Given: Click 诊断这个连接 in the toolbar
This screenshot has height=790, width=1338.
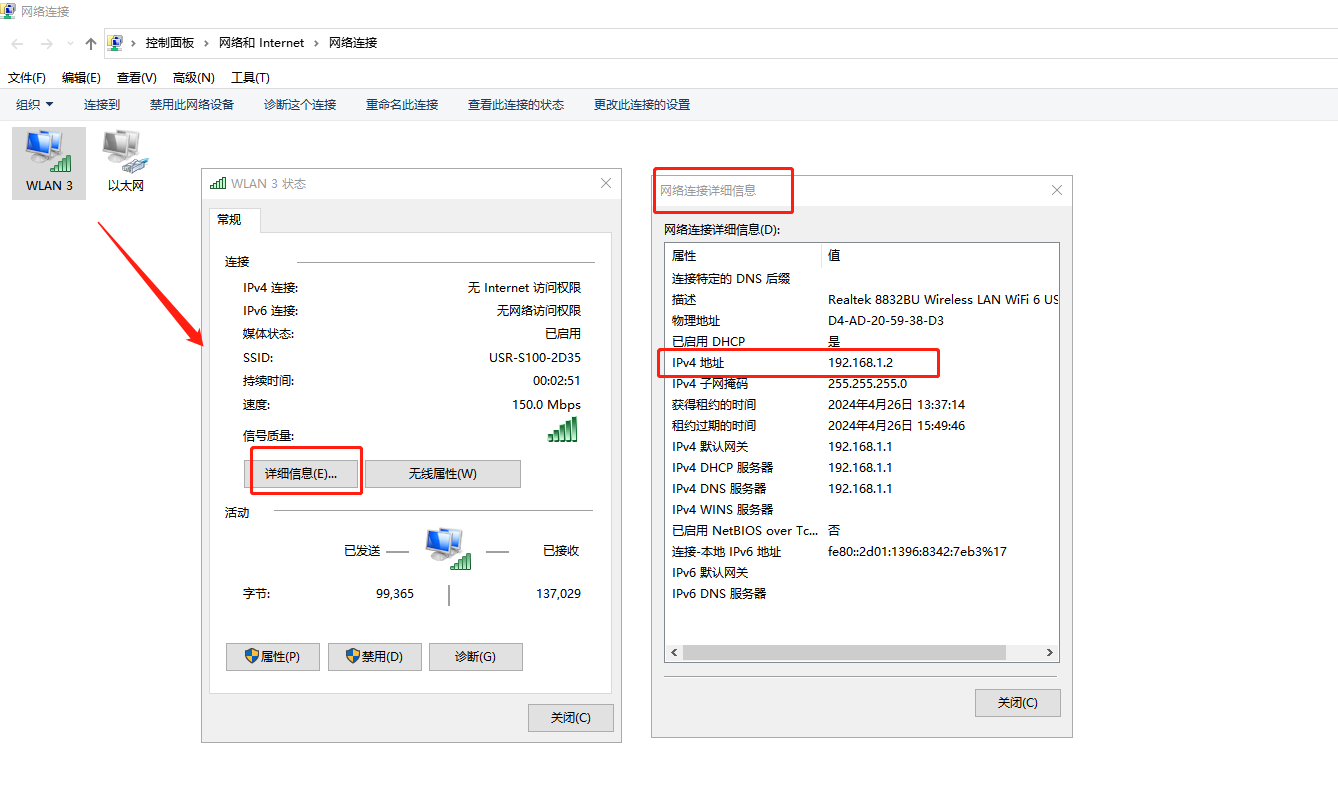Looking at the screenshot, I should point(300,105).
